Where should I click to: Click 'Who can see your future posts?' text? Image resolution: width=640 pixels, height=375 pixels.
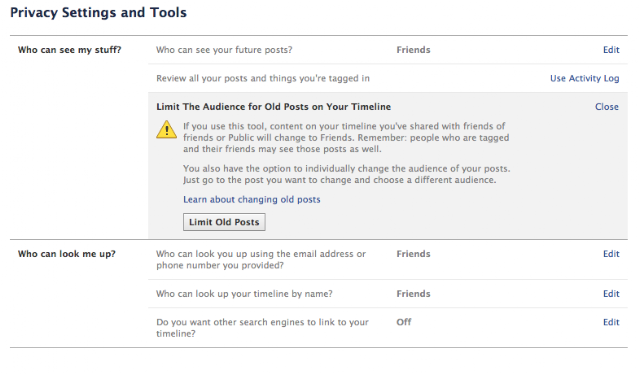[x=224, y=50]
